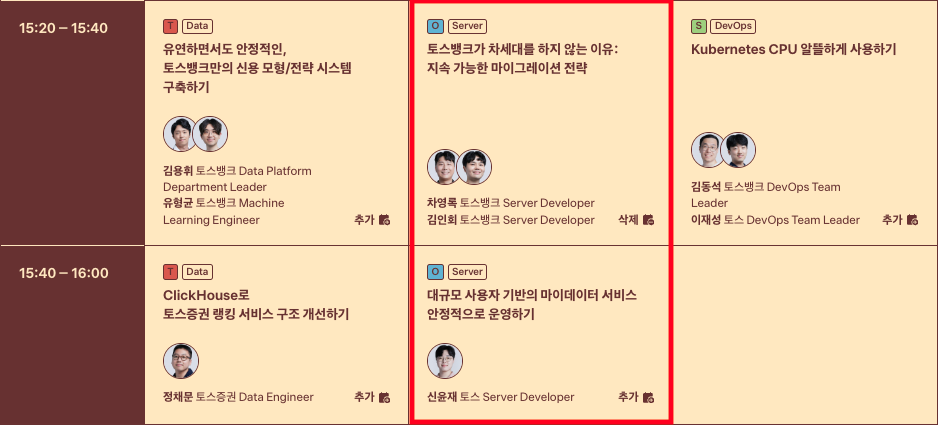Click speaker line 정채문 토스증권 Data Engineer

click(238, 397)
